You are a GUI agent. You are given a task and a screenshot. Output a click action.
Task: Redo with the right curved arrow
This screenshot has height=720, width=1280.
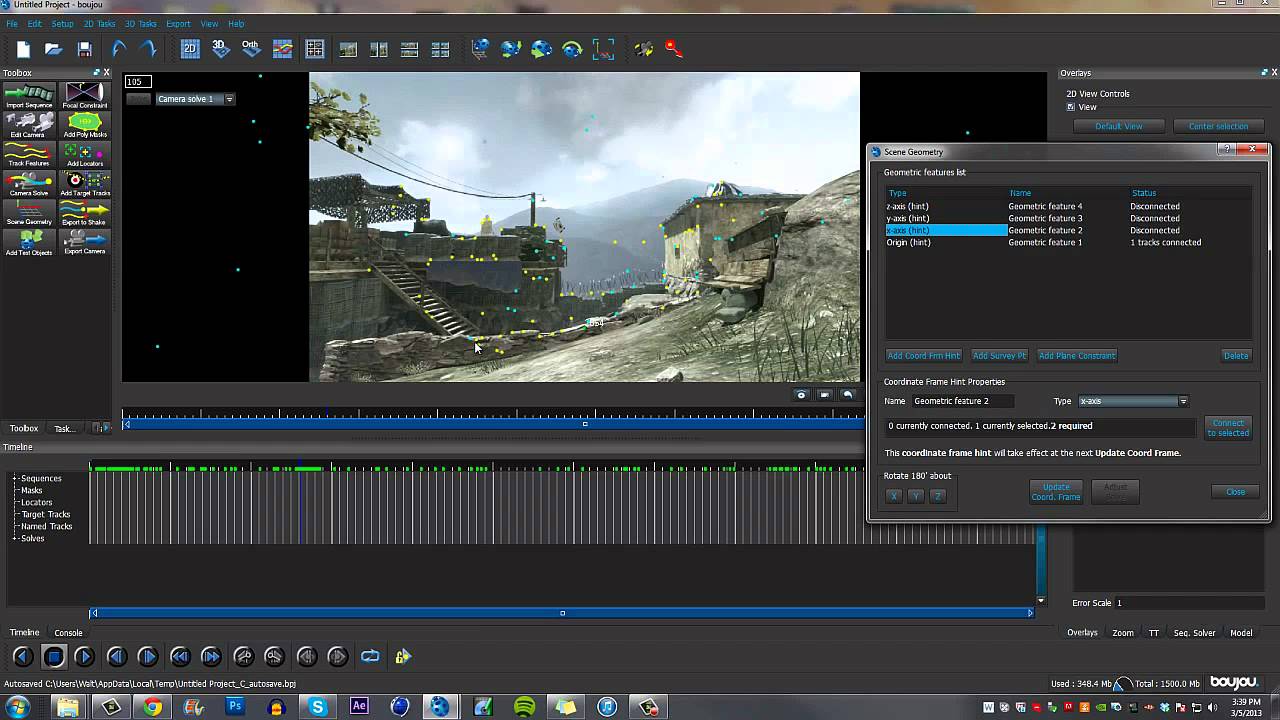pos(148,48)
